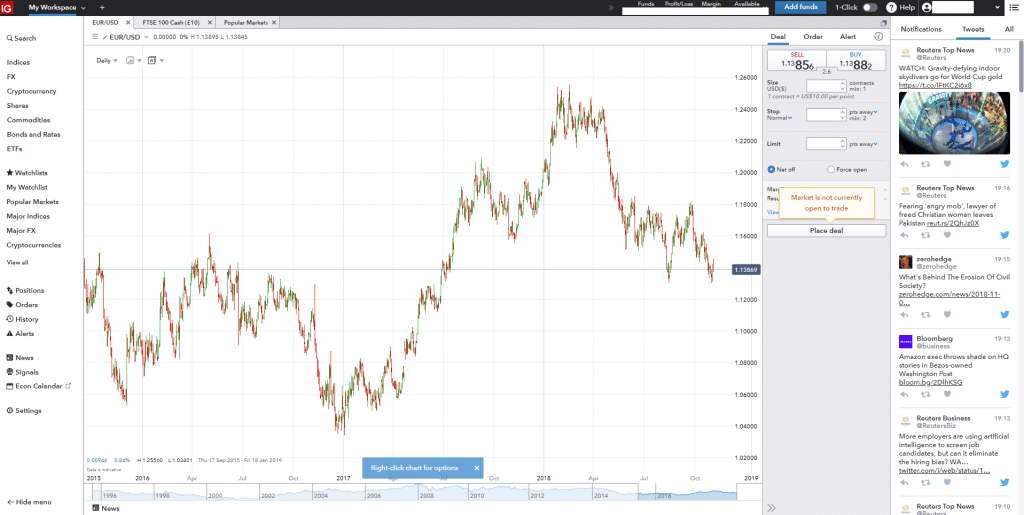Click the Add funds button
Screen dimensions: 1024x515
click(800, 7)
